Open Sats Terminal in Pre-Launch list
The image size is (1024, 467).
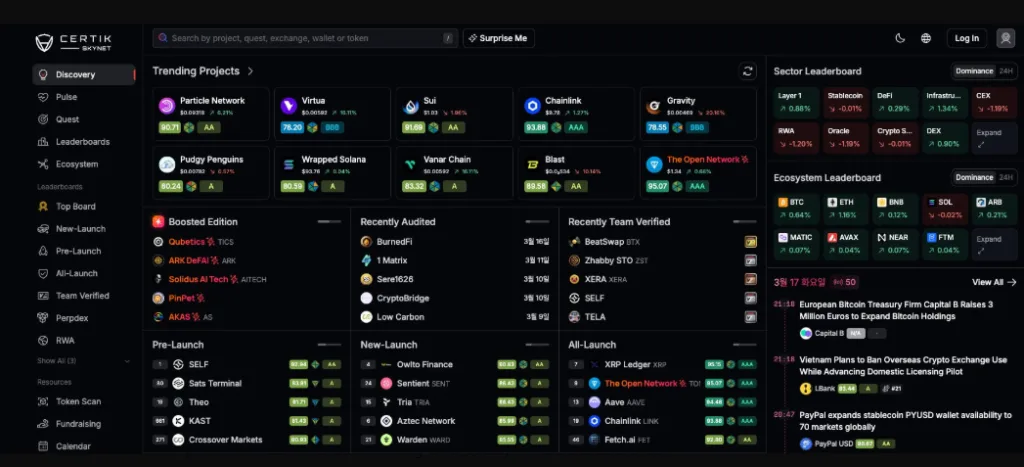click(x=247, y=383)
